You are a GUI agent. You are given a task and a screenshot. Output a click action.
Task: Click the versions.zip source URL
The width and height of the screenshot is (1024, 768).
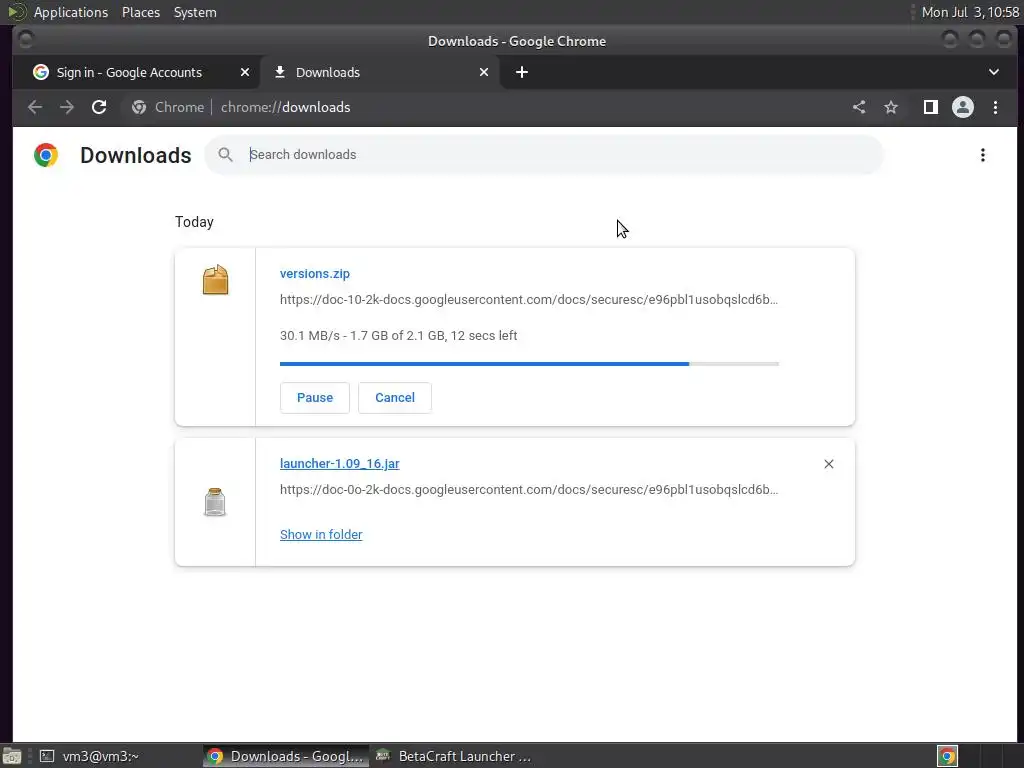pos(529,299)
